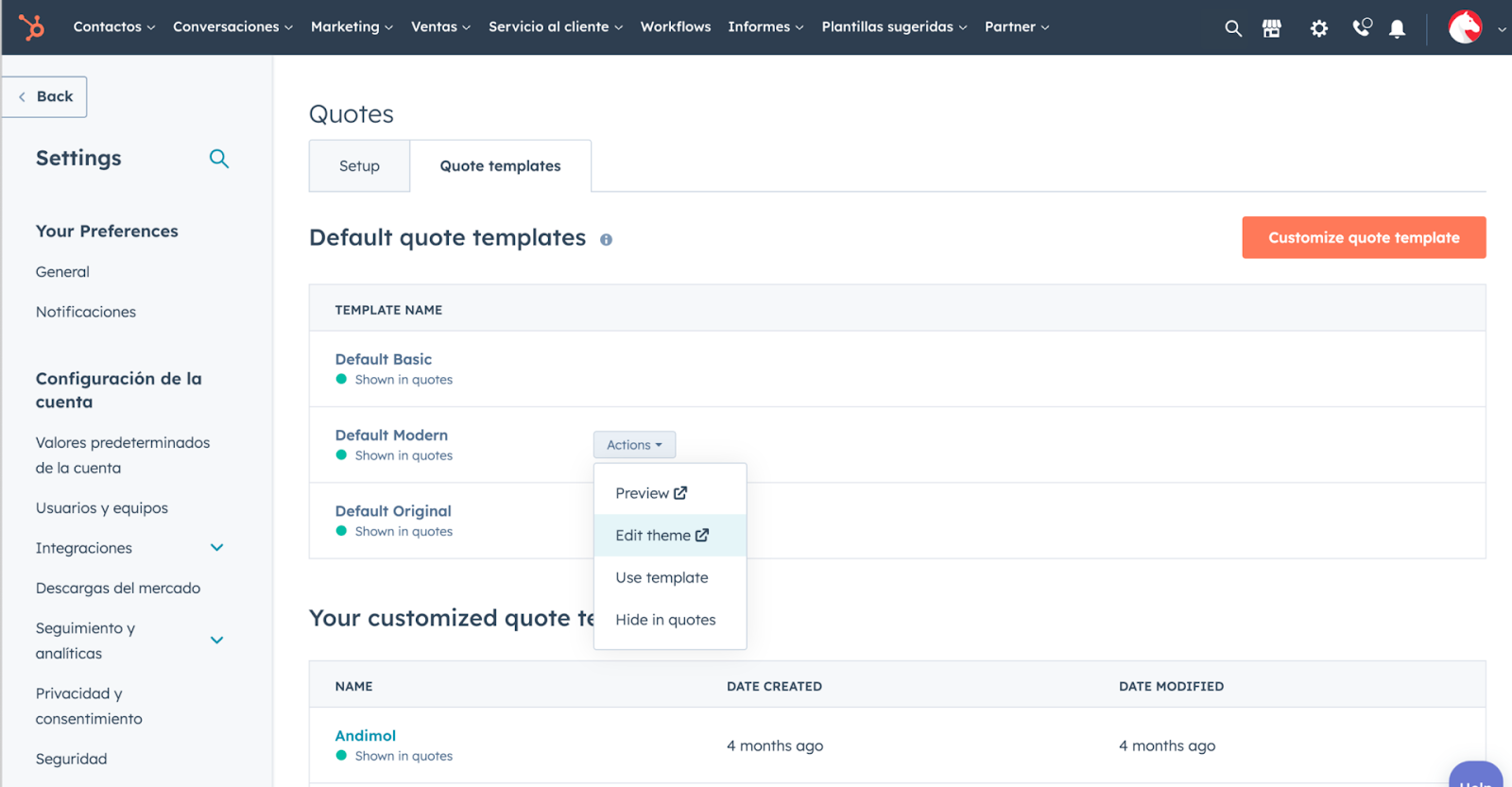Select the Quote templates tab
The image size is (1512, 787).
coord(500,166)
